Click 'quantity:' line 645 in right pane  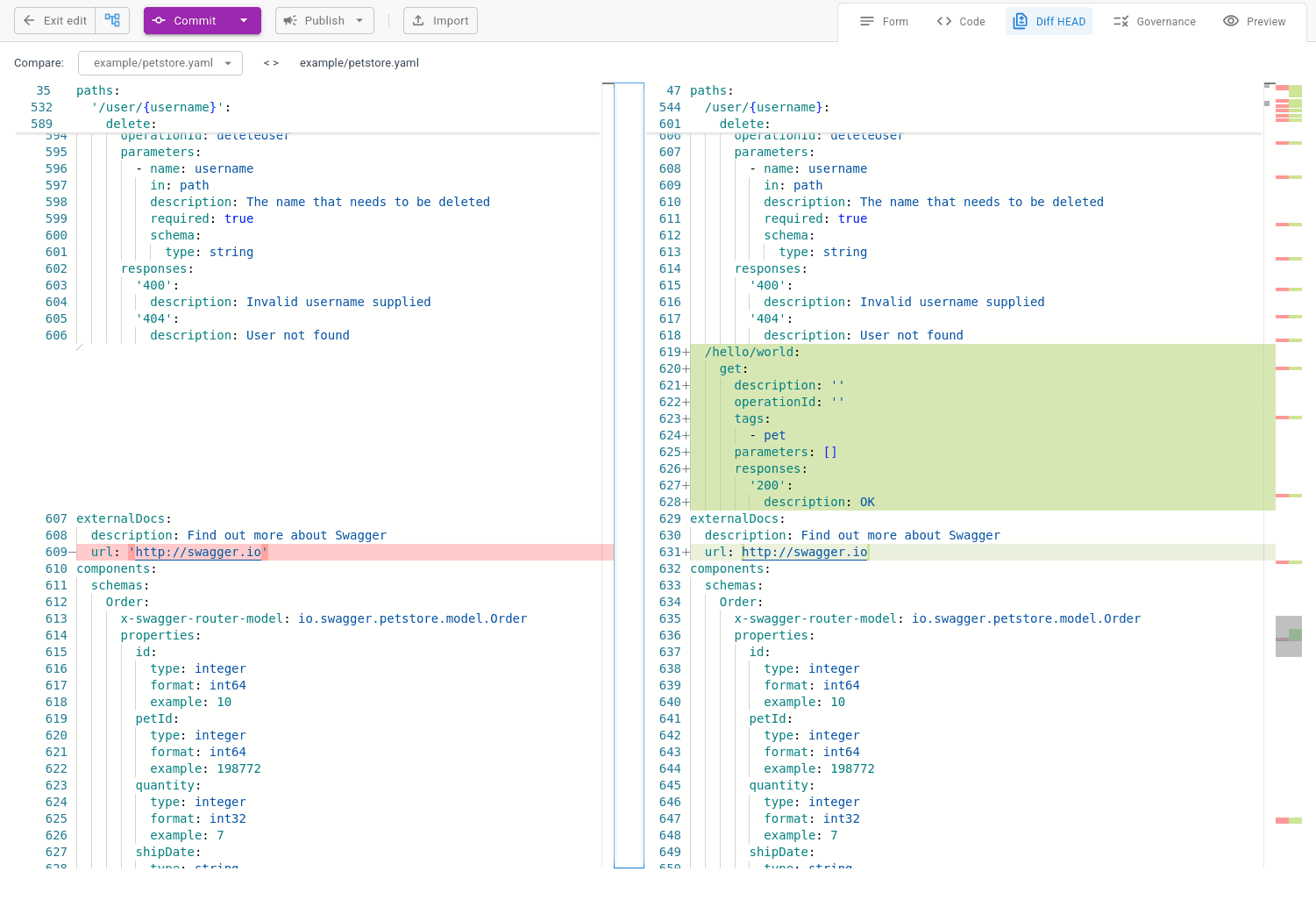coord(781,785)
